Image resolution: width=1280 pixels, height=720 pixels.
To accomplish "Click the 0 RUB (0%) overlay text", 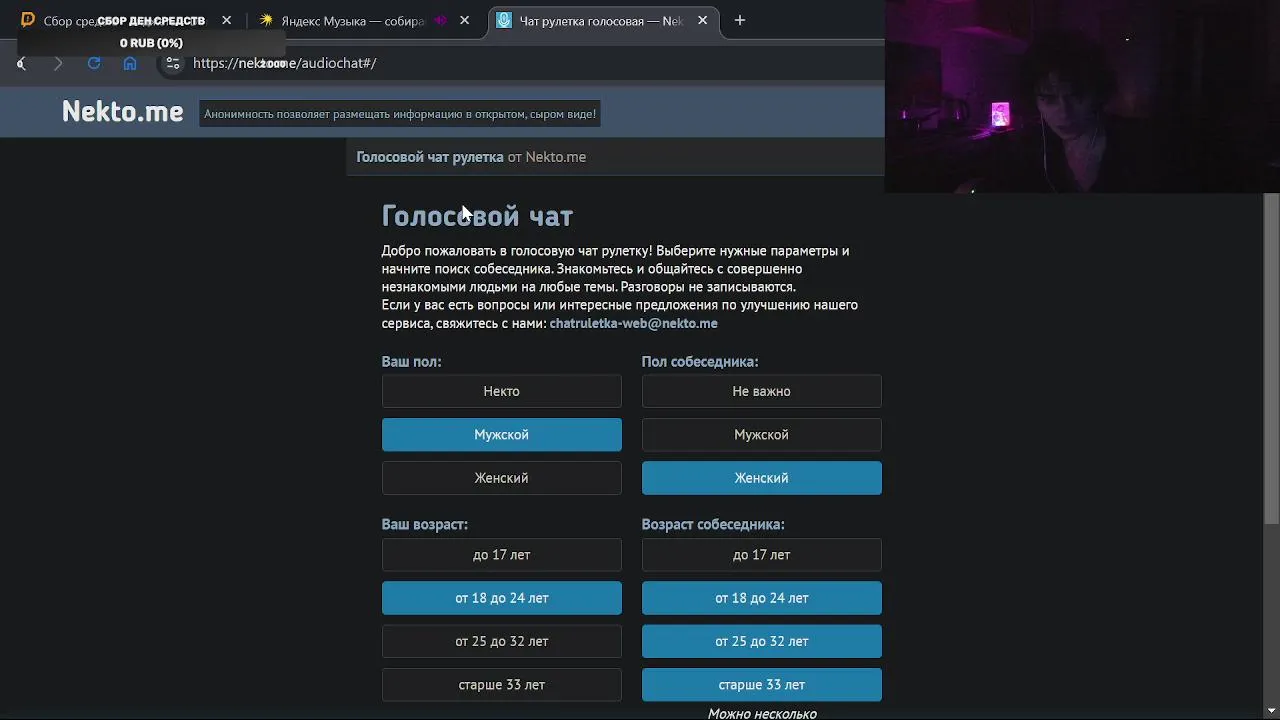I will [151, 43].
